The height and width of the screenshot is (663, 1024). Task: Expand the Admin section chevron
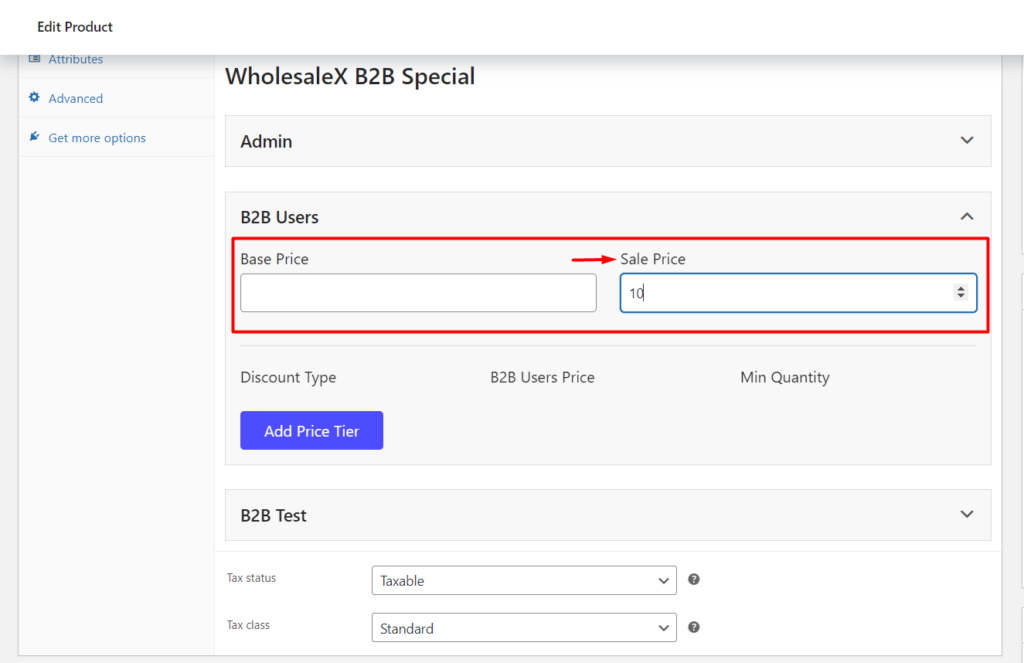tap(967, 140)
